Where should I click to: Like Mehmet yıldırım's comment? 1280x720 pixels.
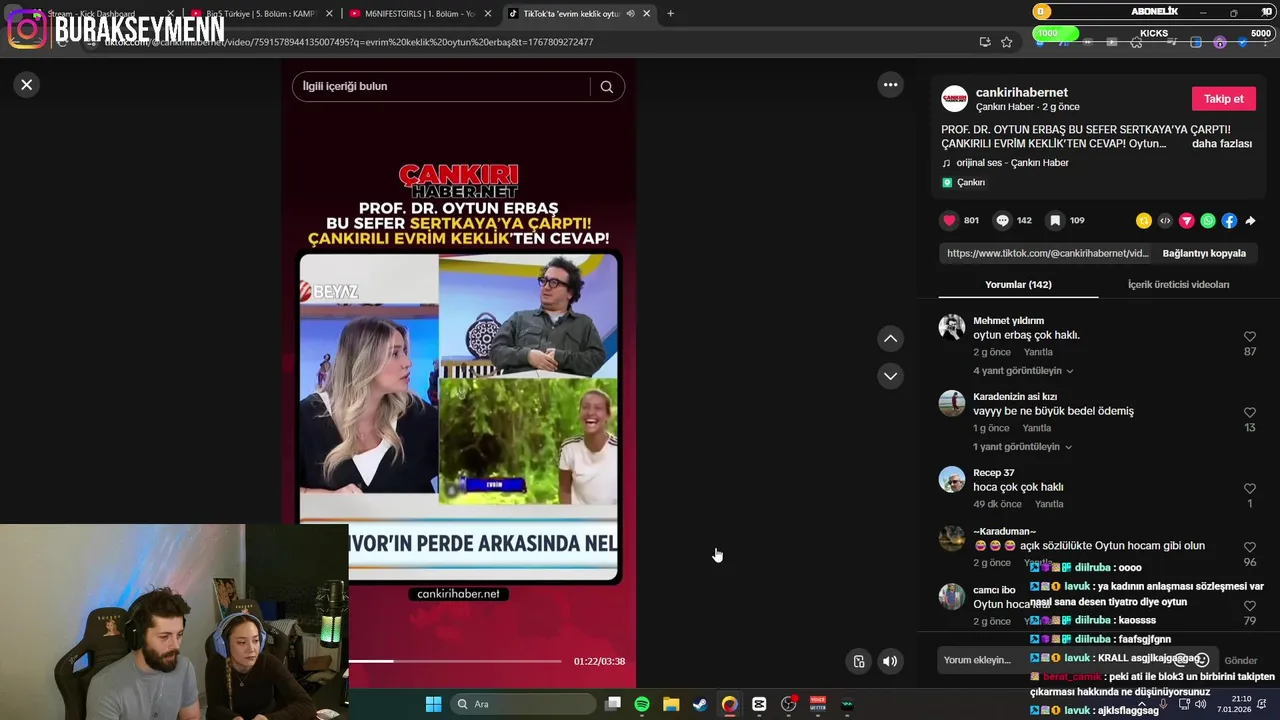(1249, 337)
